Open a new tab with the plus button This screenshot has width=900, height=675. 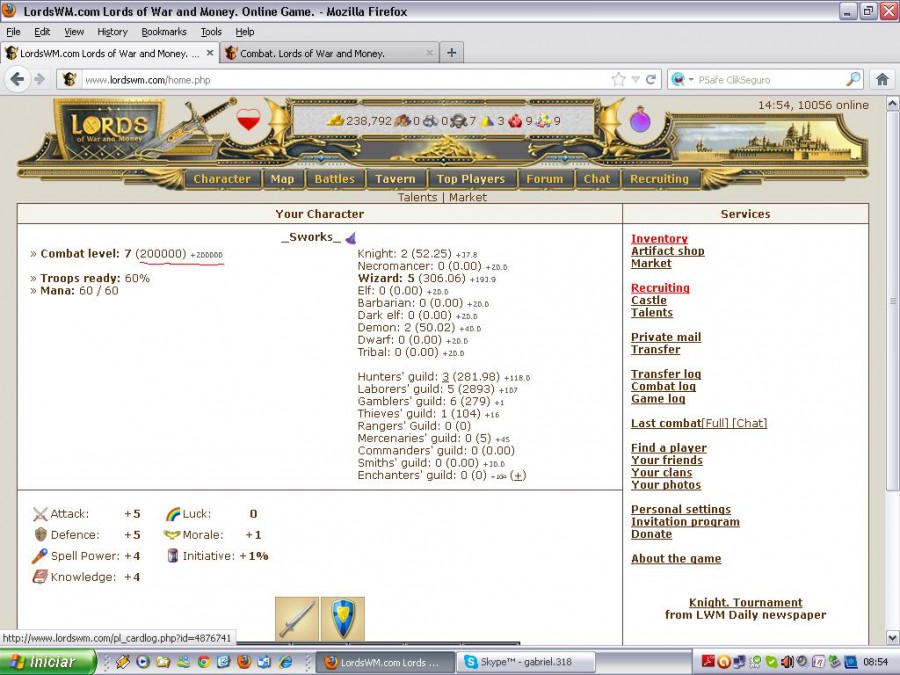click(452, 53)
